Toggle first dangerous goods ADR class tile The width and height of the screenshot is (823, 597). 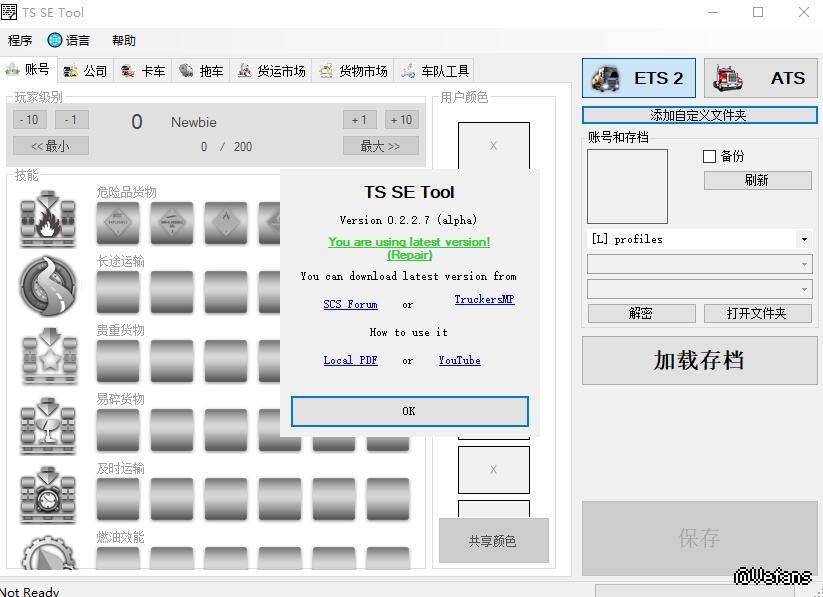click(117, 222)
